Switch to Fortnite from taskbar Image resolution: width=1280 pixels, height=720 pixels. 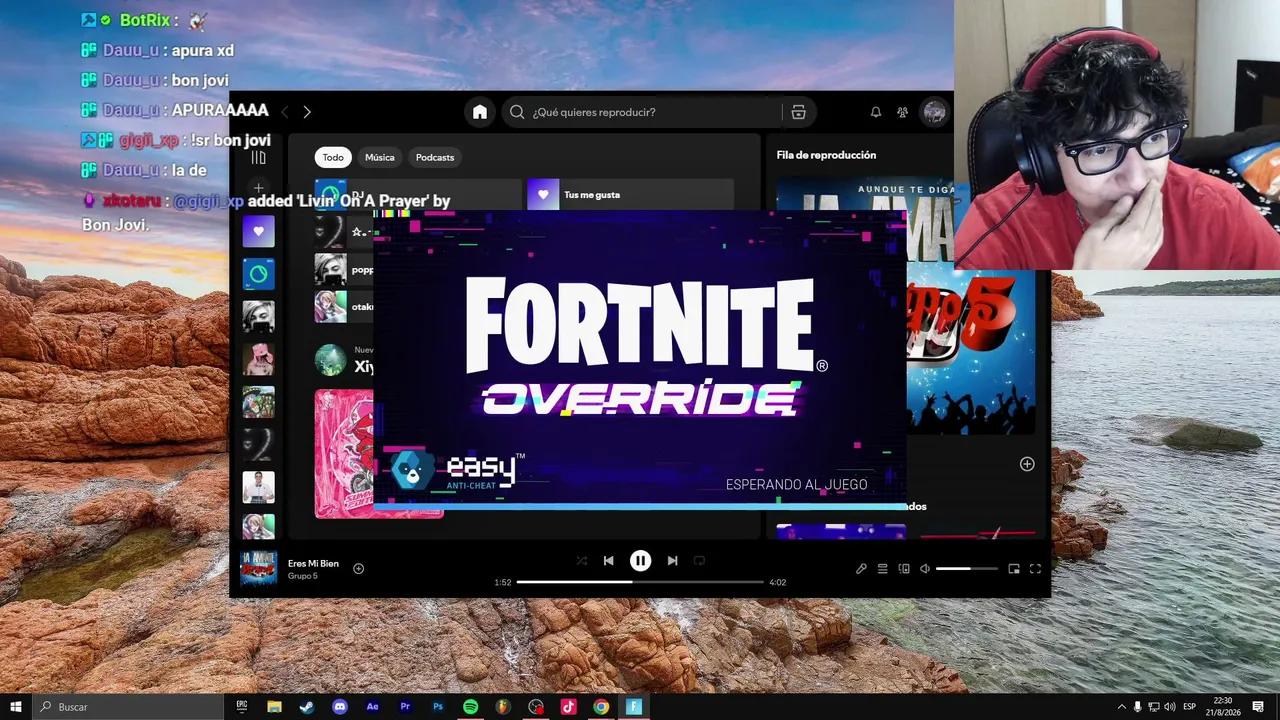tap(634, 707)
